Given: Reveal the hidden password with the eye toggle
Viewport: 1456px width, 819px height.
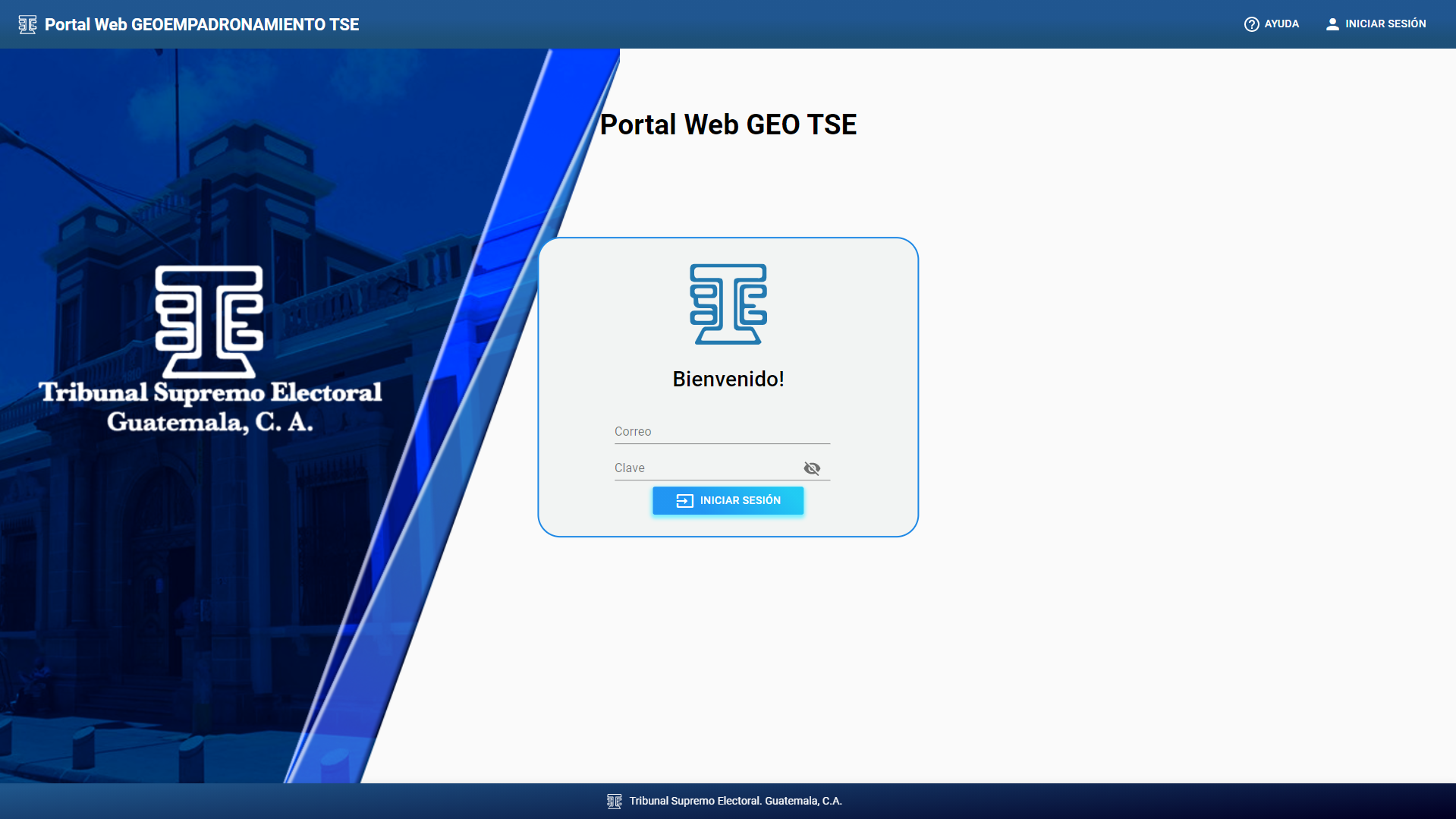Looking at the screenshot, I should point(812,468).
